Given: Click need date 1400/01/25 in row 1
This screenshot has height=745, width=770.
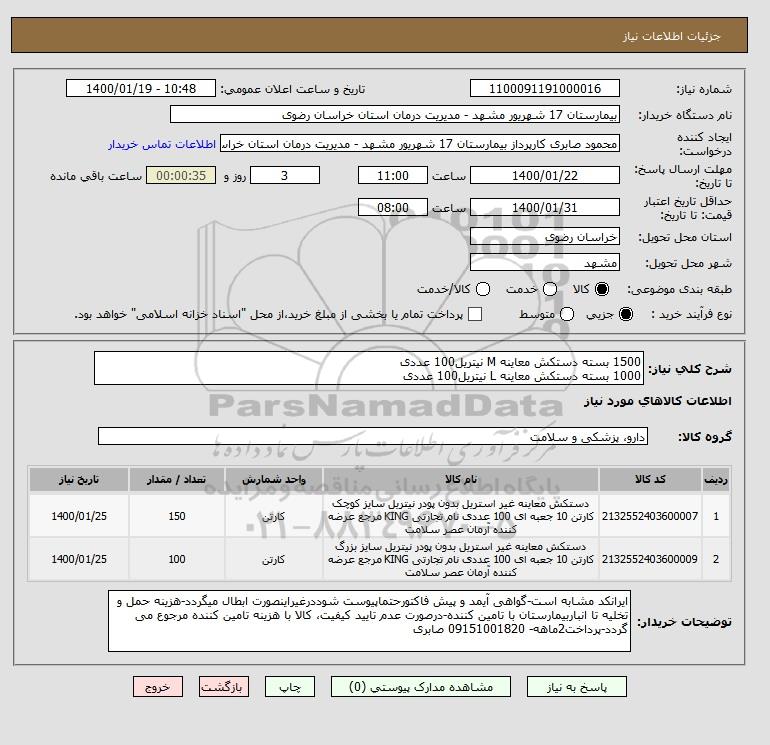Looking at the screenshot, I should (79, 516).
